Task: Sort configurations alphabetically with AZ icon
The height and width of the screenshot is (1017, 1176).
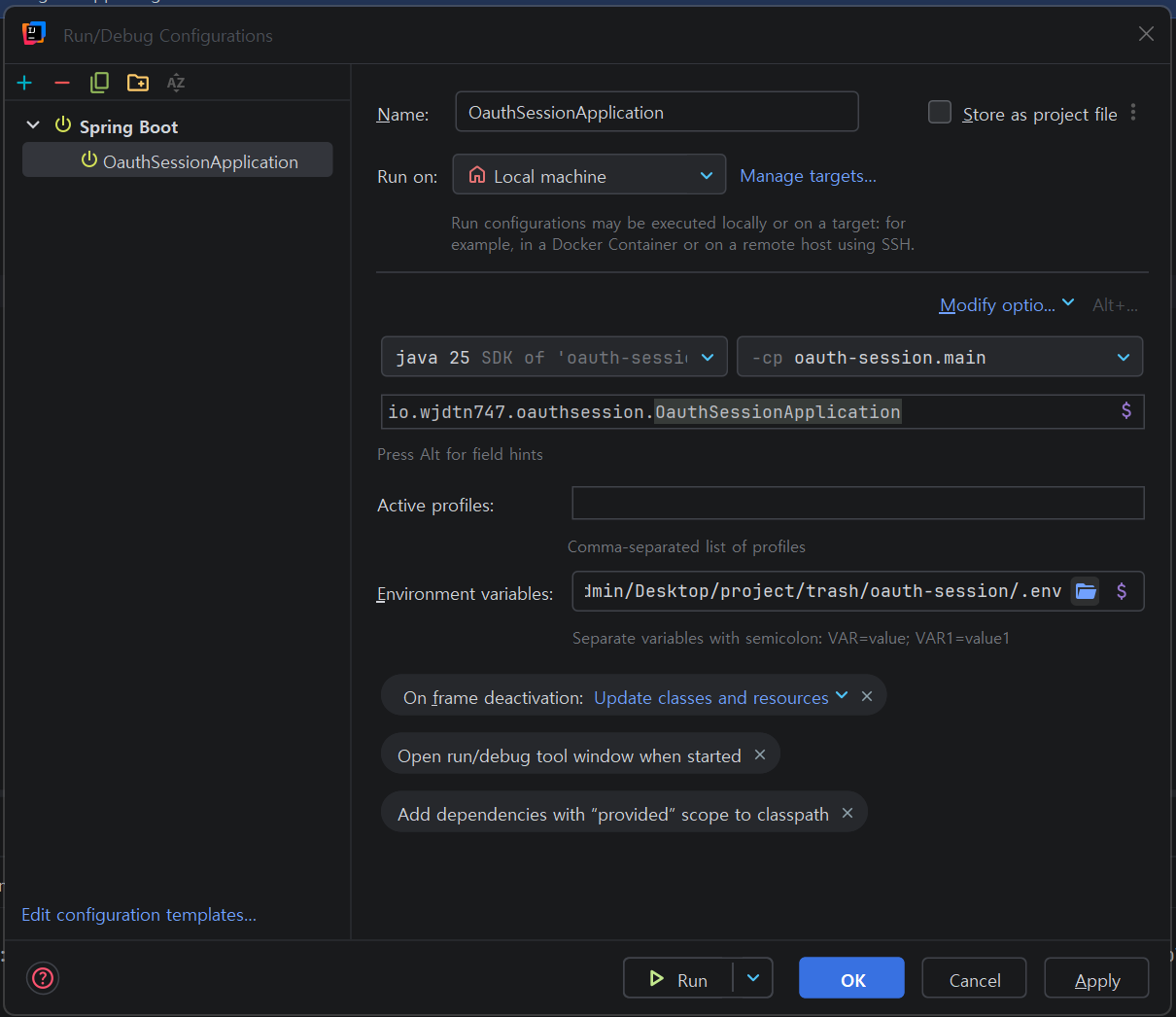Action: pyautogui.click(x=176, y=83)
